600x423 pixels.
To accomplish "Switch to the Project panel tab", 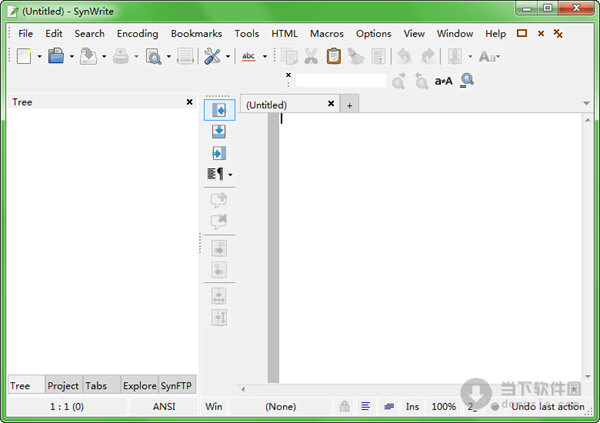I will (x=63, y=385).
